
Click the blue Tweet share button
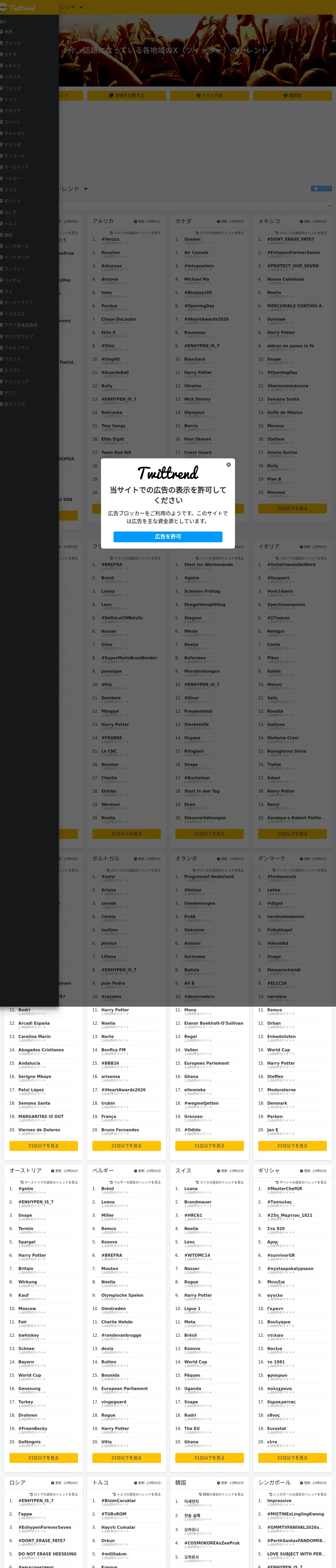(321, 189)
